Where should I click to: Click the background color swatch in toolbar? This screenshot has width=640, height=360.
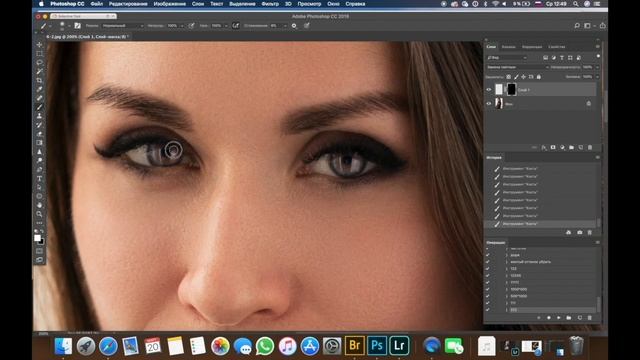point(42,242)
